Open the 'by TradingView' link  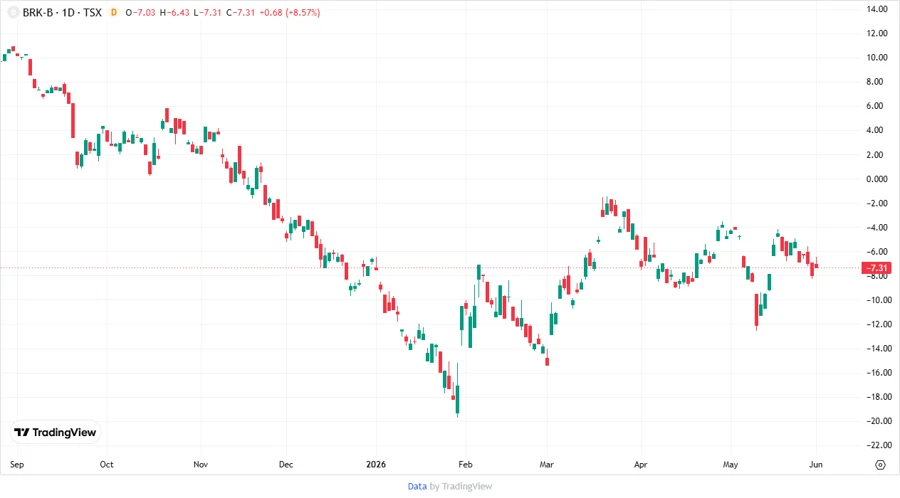pos(461,487)
